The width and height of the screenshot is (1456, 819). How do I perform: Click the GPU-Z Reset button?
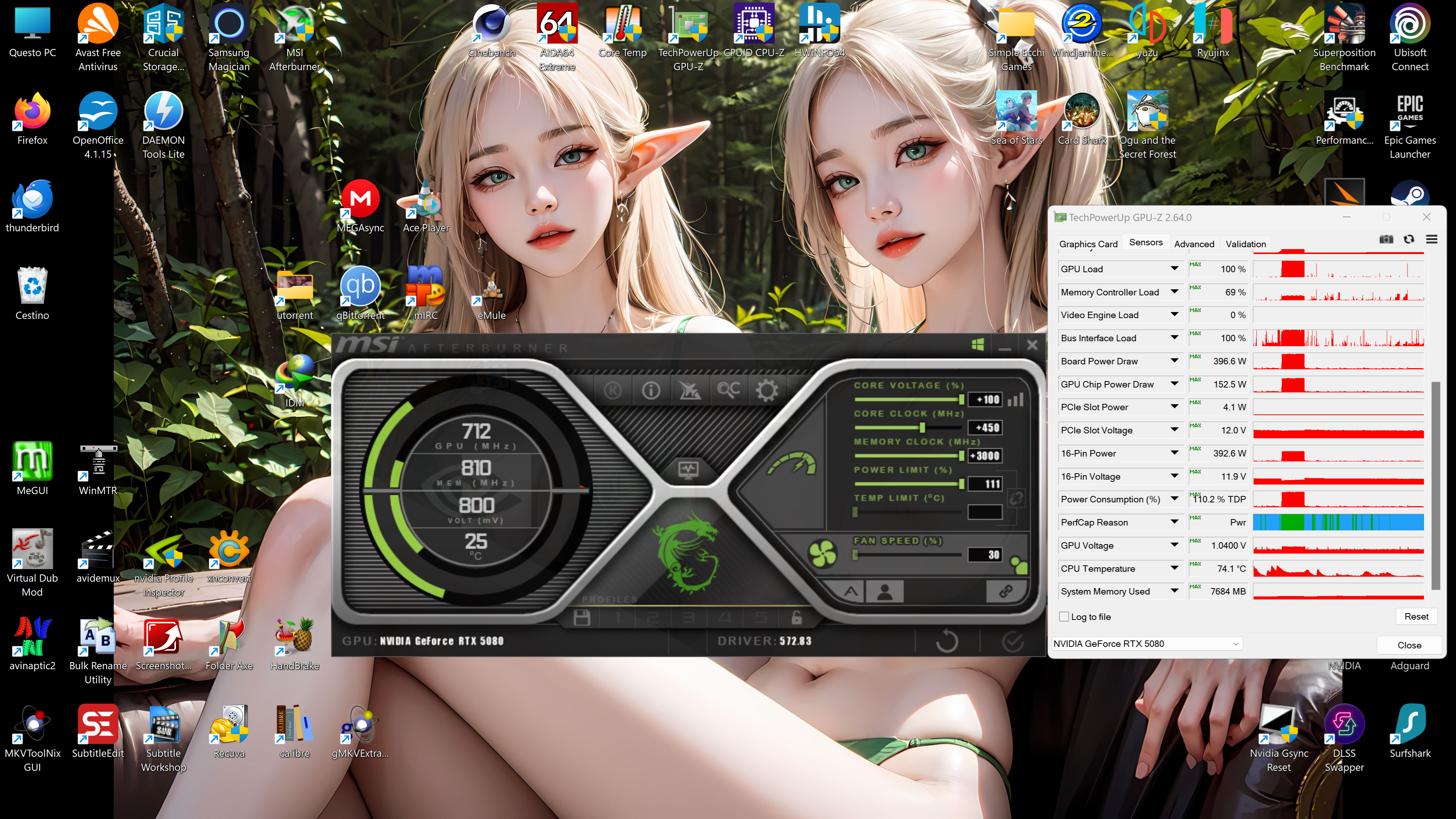click(1416, 616)
